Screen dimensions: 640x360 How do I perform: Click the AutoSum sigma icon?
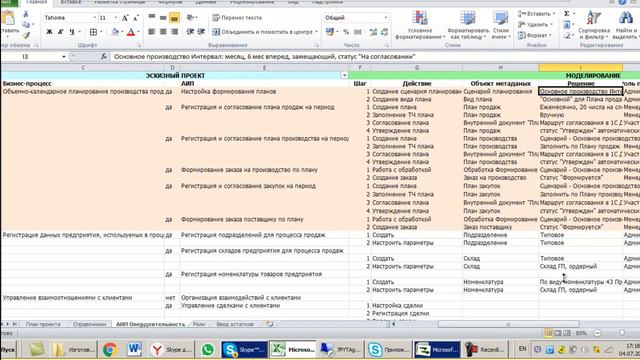click(x=567, y=14)
